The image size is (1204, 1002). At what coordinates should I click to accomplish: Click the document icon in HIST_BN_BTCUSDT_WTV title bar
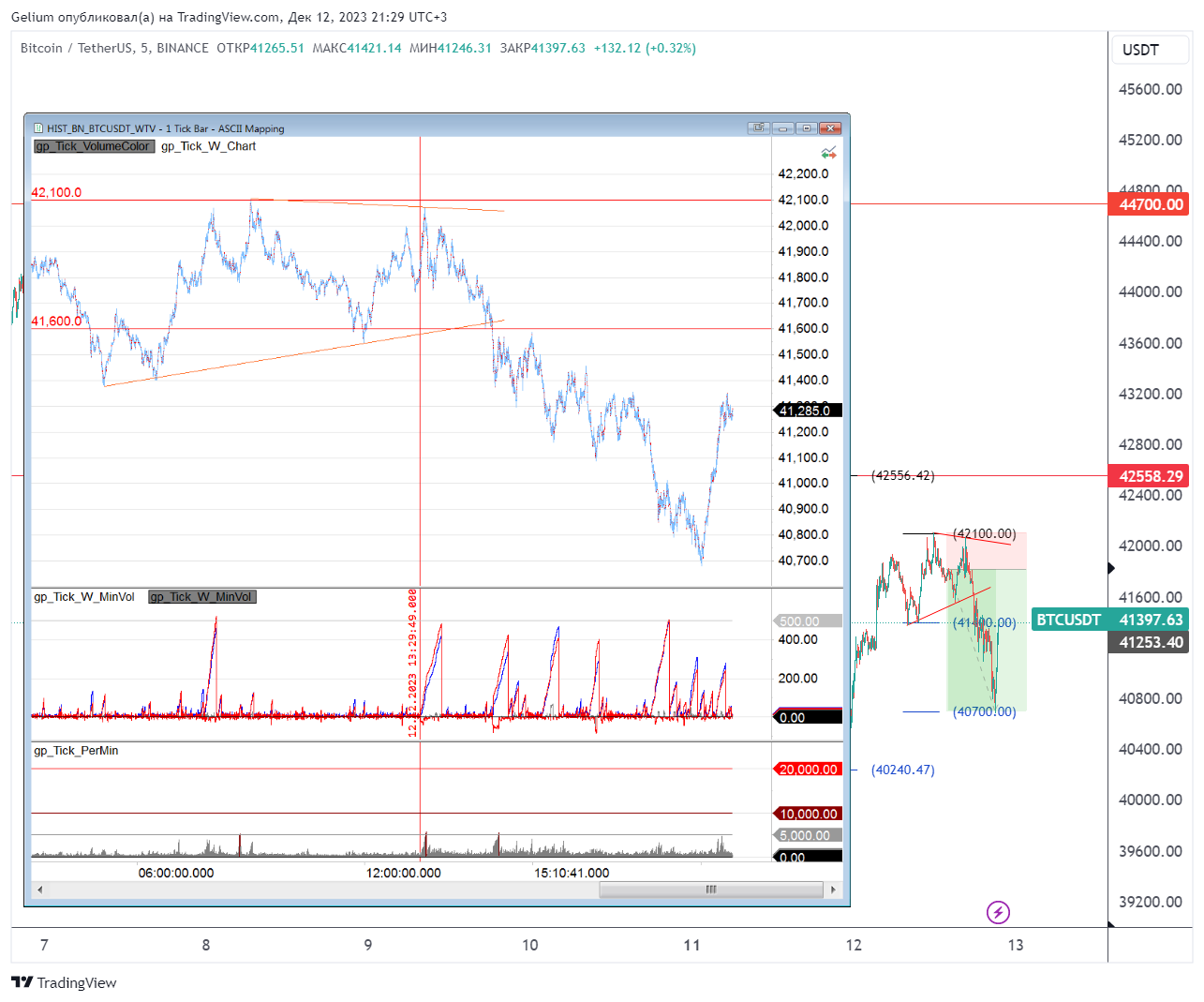[38, 128]
